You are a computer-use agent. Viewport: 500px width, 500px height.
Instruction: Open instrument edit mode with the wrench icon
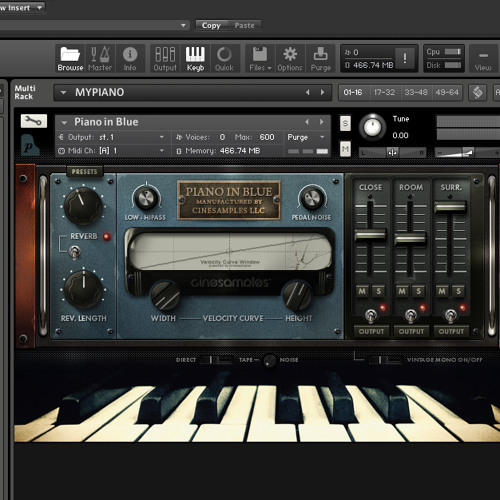(x=34, y=121)
